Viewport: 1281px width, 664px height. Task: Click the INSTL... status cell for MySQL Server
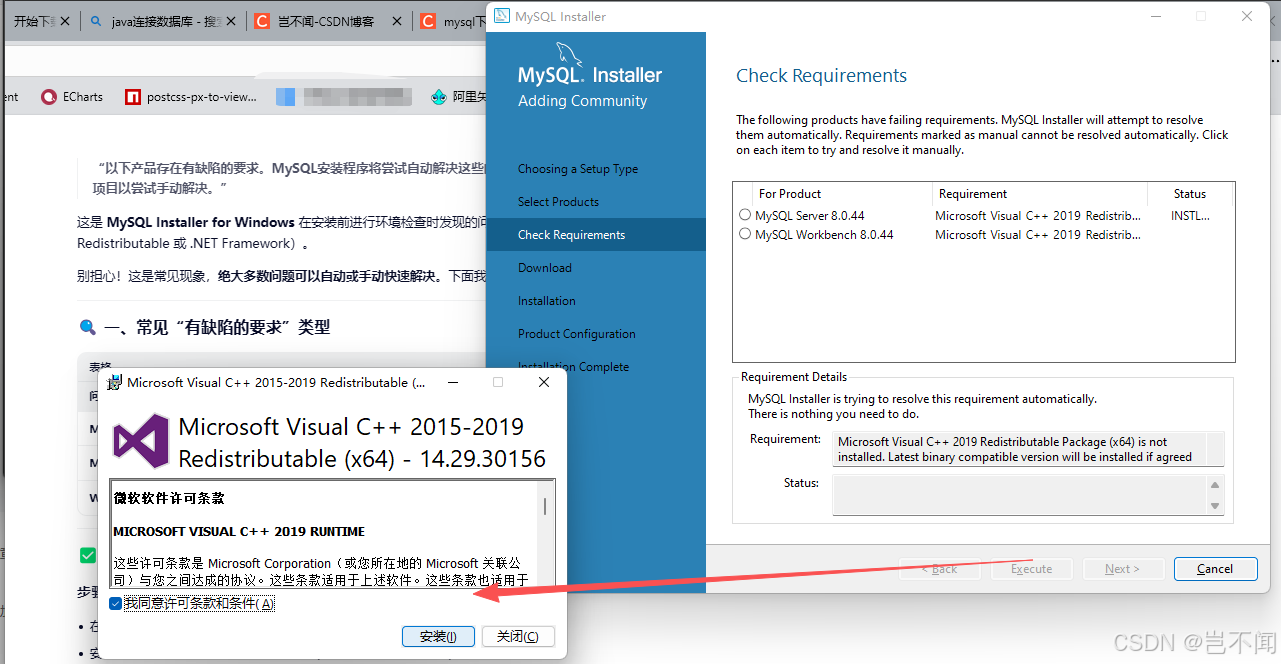click(x=1190, y=215)
